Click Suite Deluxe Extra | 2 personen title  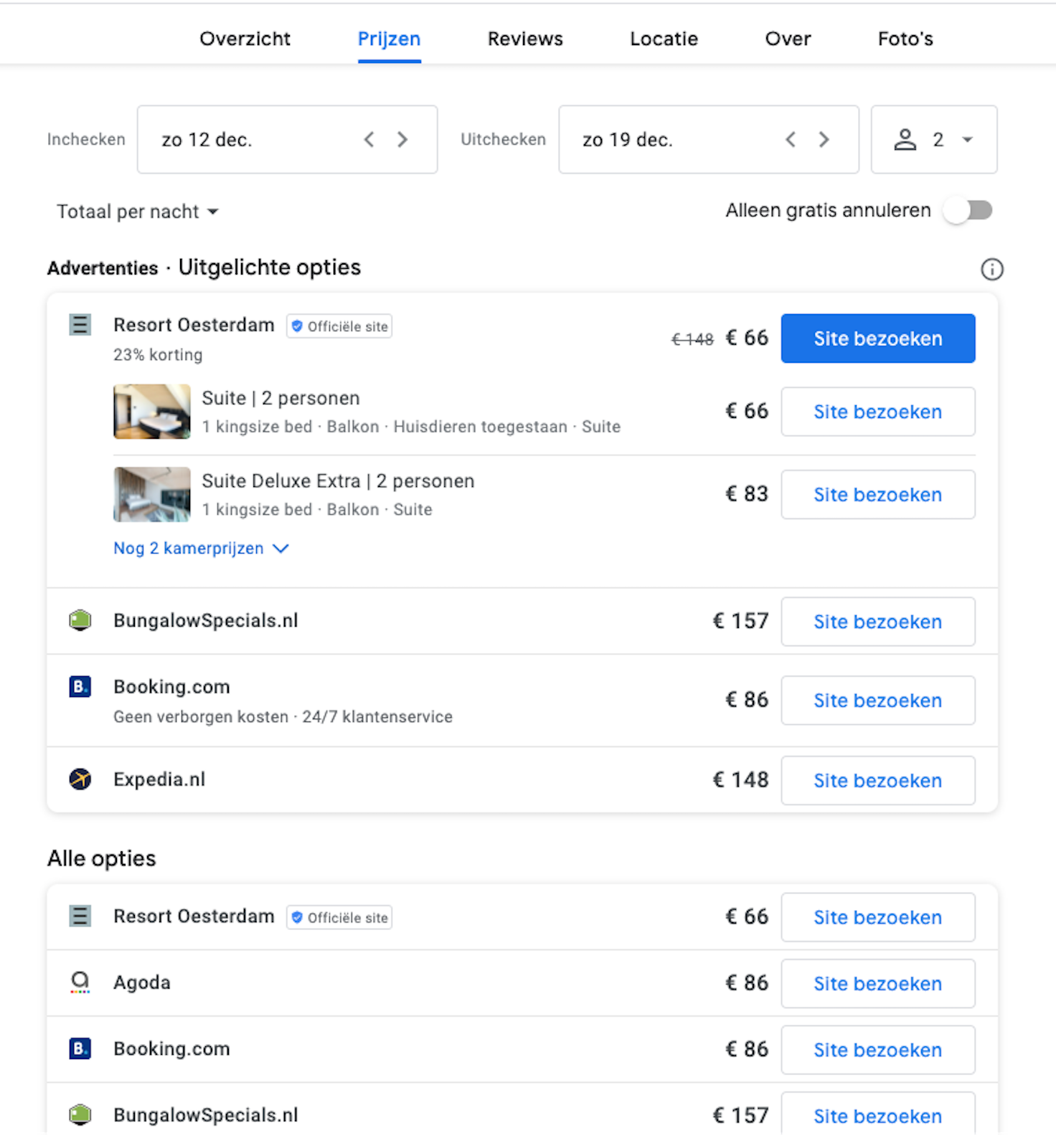[x=338, y=481]
